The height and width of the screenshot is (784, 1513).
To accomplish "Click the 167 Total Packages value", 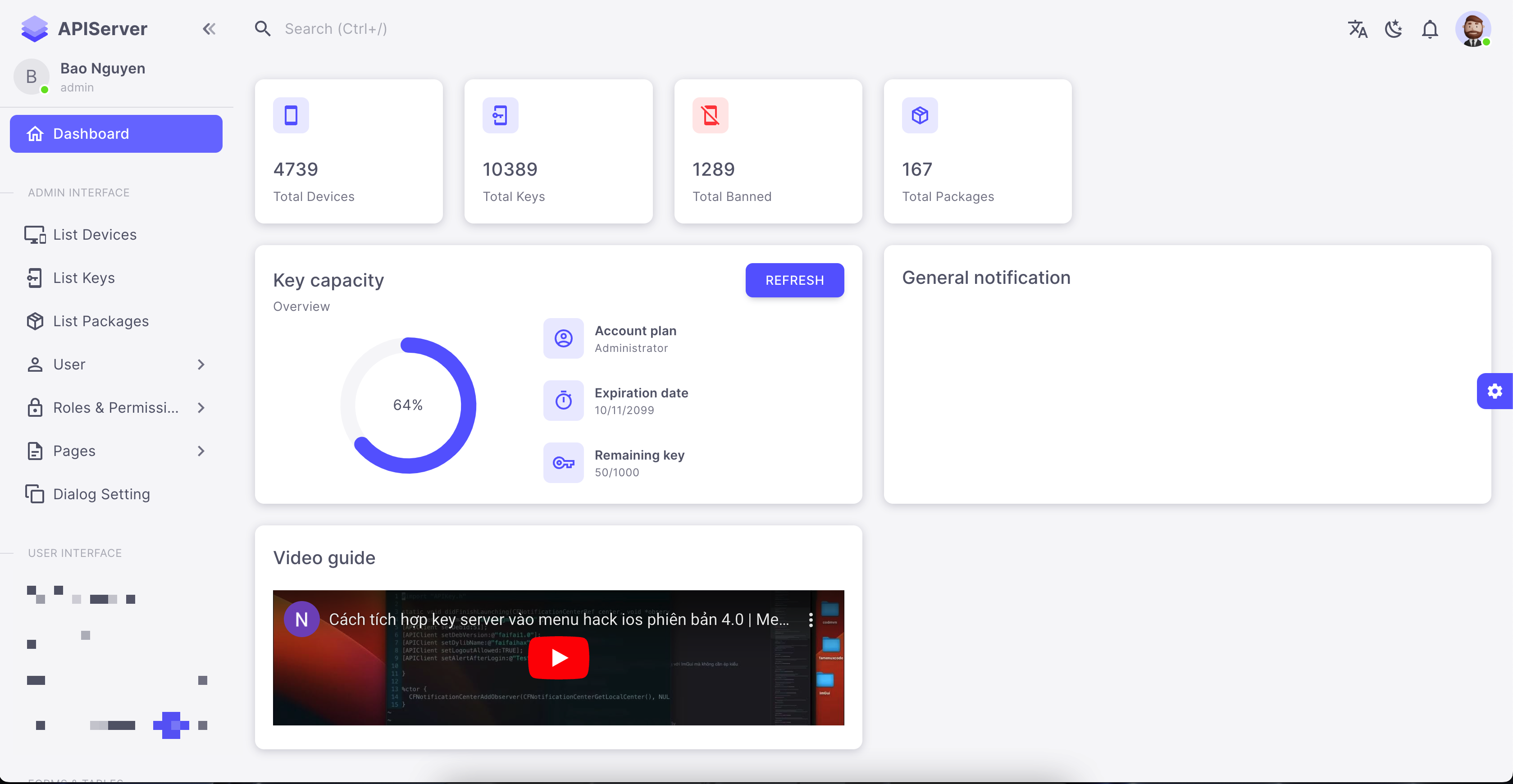I will click(x=917, y=169).
